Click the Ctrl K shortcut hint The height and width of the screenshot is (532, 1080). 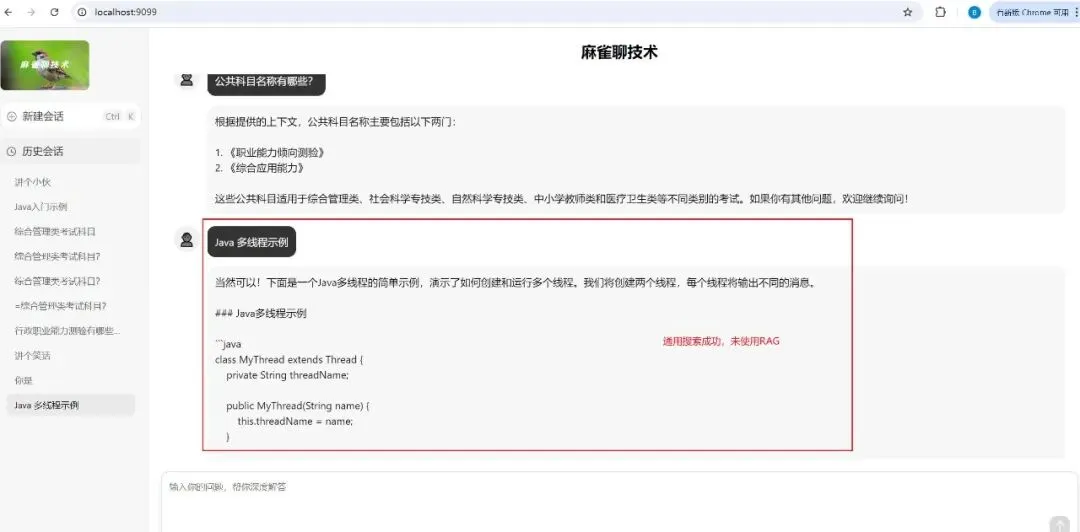[x=119, y=116]
